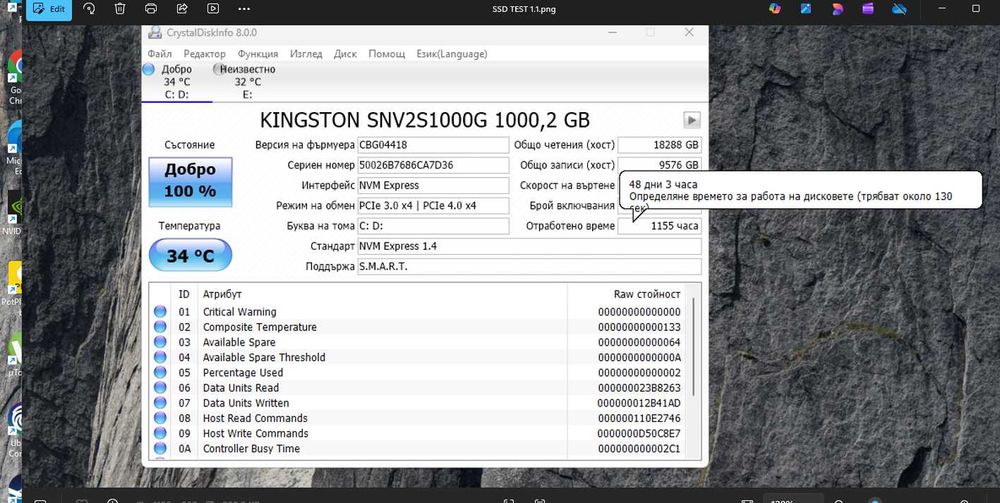Click the gray status orb for disk E:
The height and width of the screenshot is (503, 1000).
pos(219,69)
